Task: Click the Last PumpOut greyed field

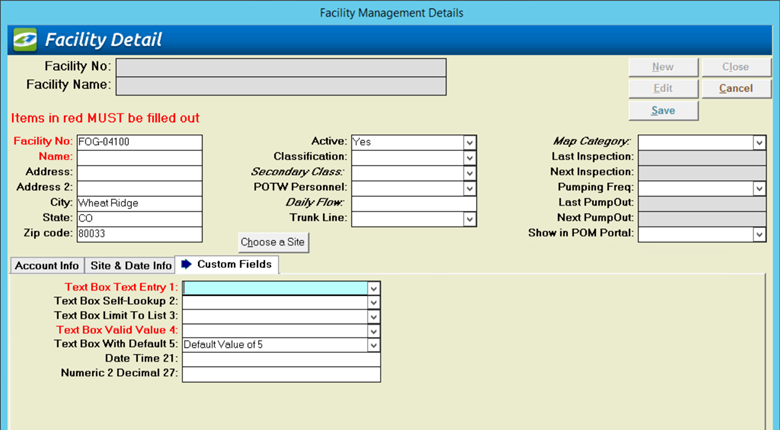Action: (702, 204)
